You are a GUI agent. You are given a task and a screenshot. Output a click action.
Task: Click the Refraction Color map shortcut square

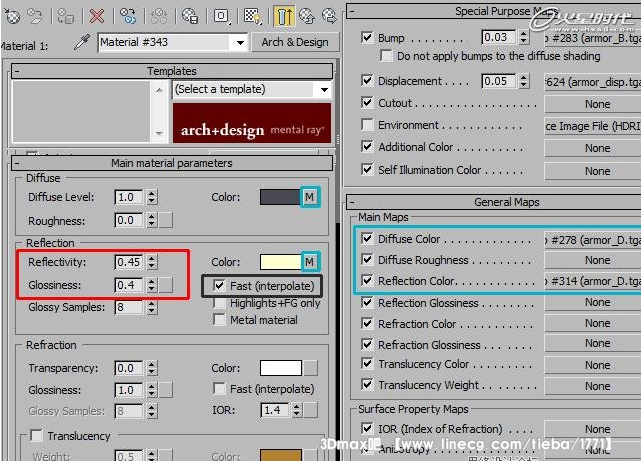pos(311,368)
